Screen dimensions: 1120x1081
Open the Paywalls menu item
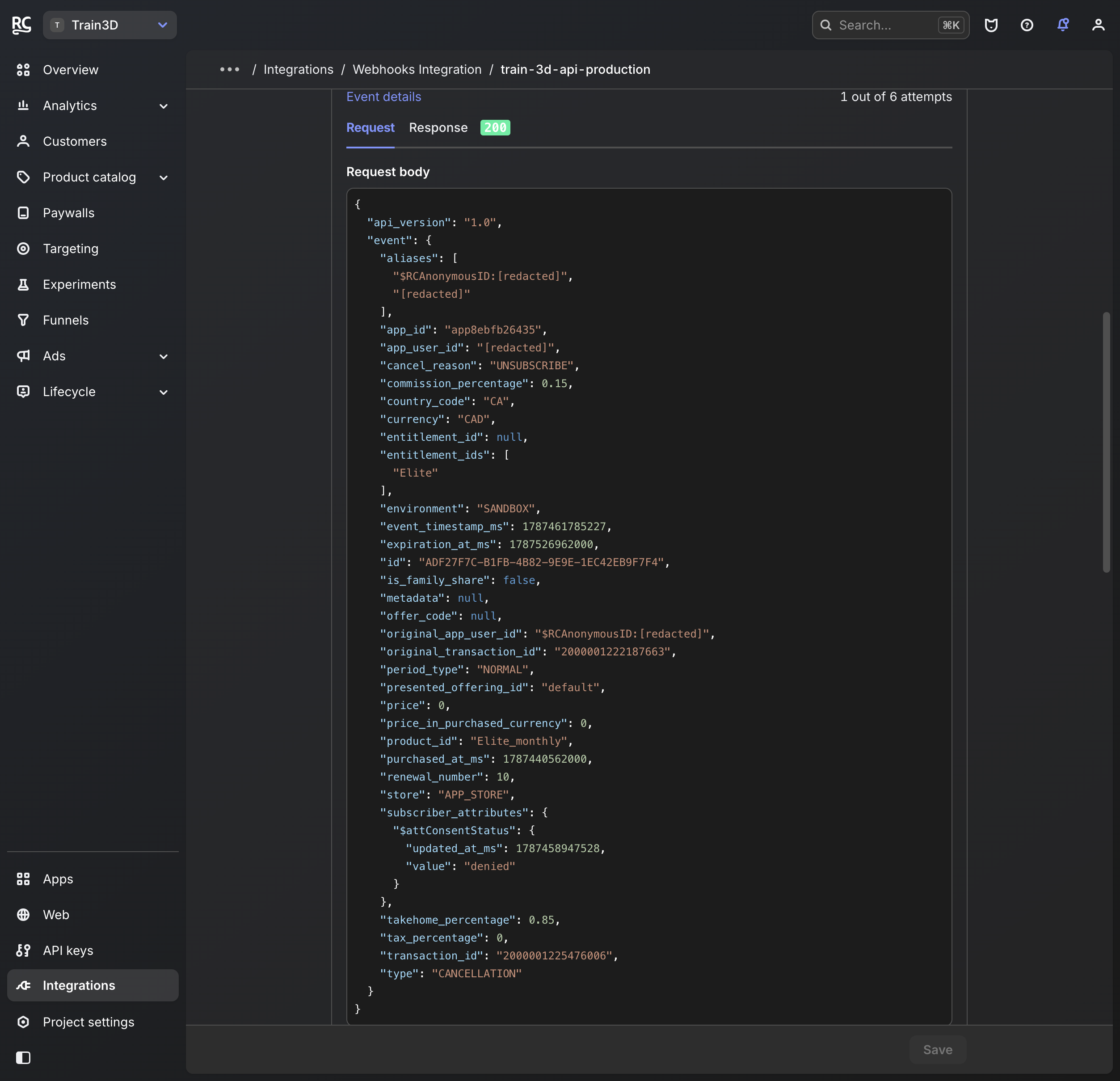click(93, 213)
